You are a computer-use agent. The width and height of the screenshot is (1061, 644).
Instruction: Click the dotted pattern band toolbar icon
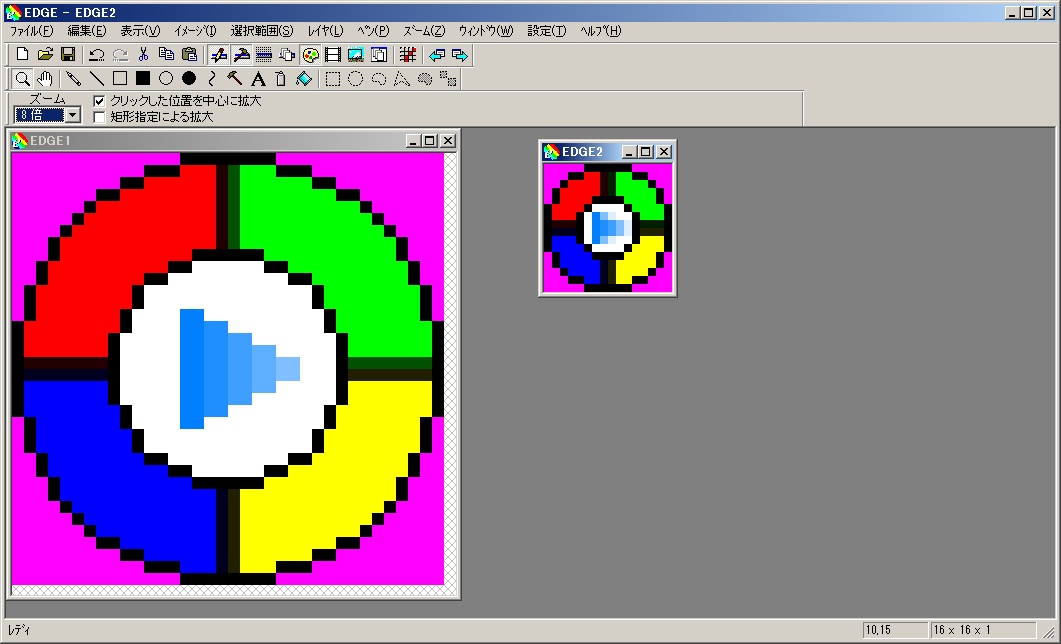(x=264, y=55)
